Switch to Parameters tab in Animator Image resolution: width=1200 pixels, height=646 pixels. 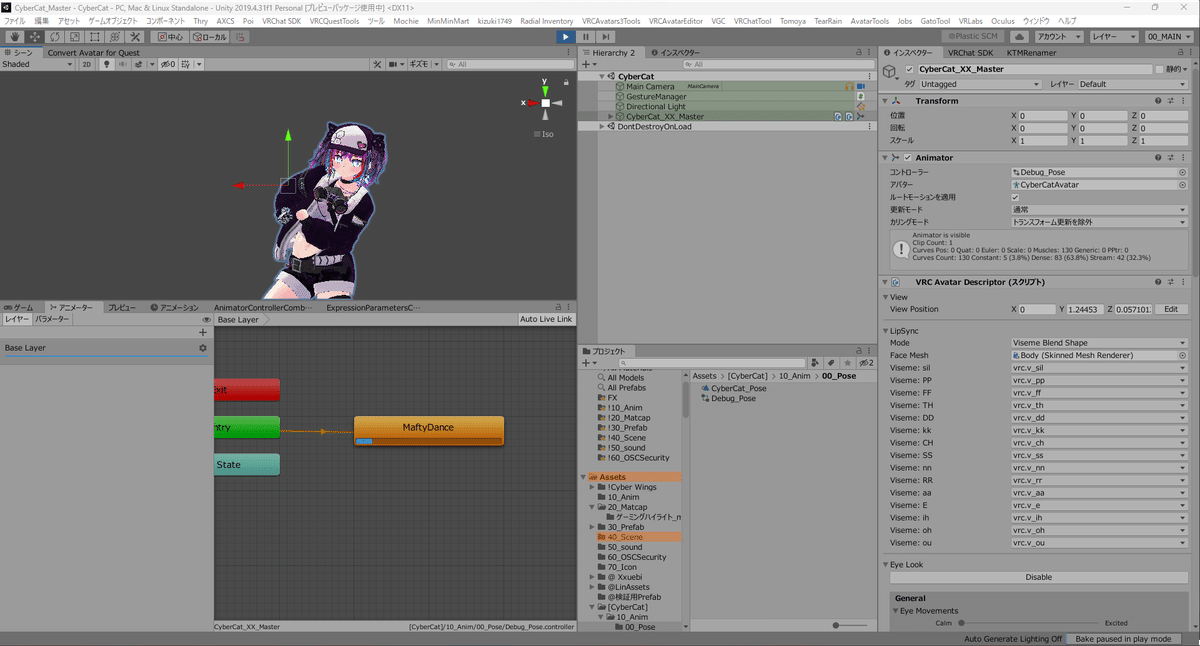(x=52, y=320)
